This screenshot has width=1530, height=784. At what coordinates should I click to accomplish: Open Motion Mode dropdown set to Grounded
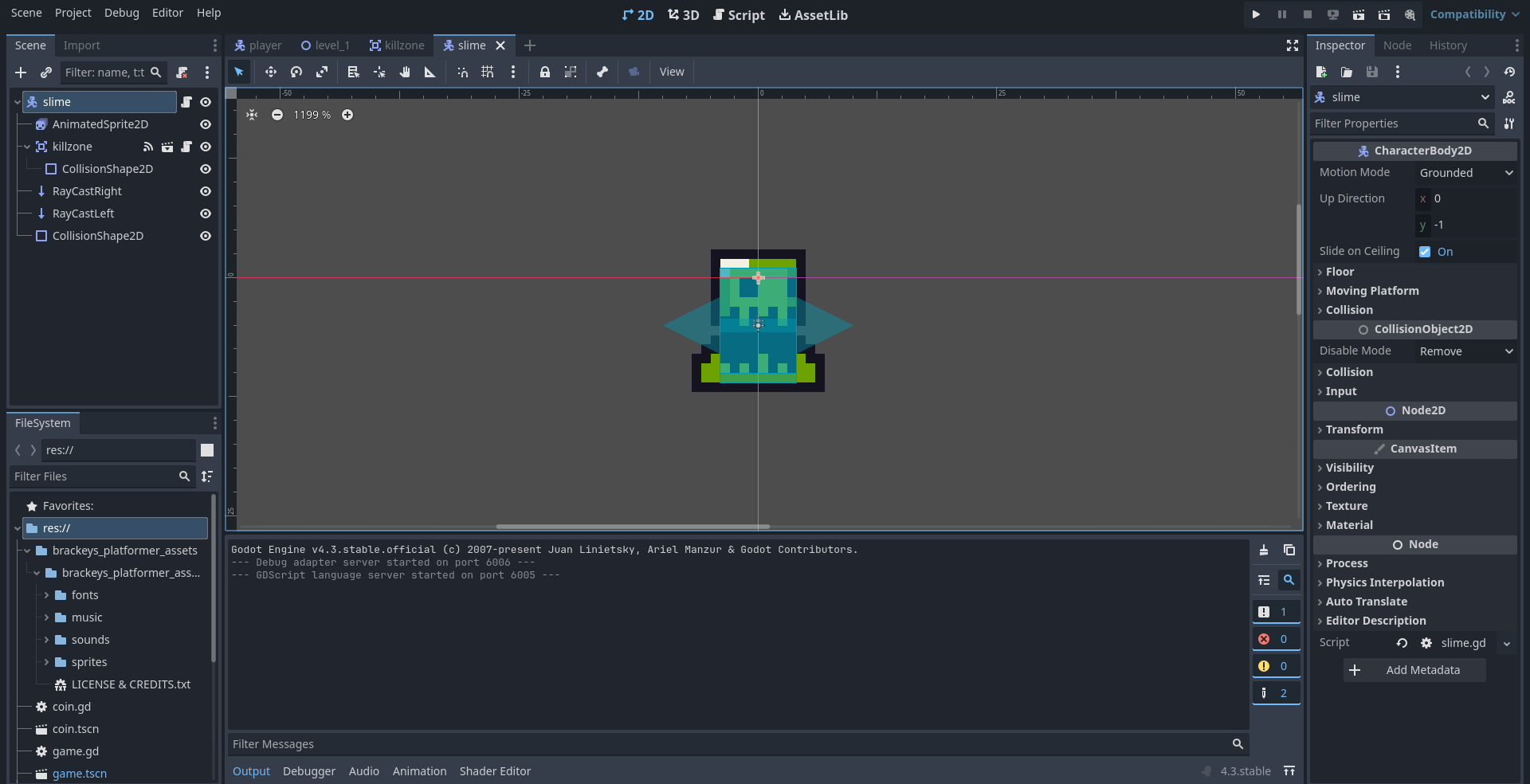click(1465, 173)
